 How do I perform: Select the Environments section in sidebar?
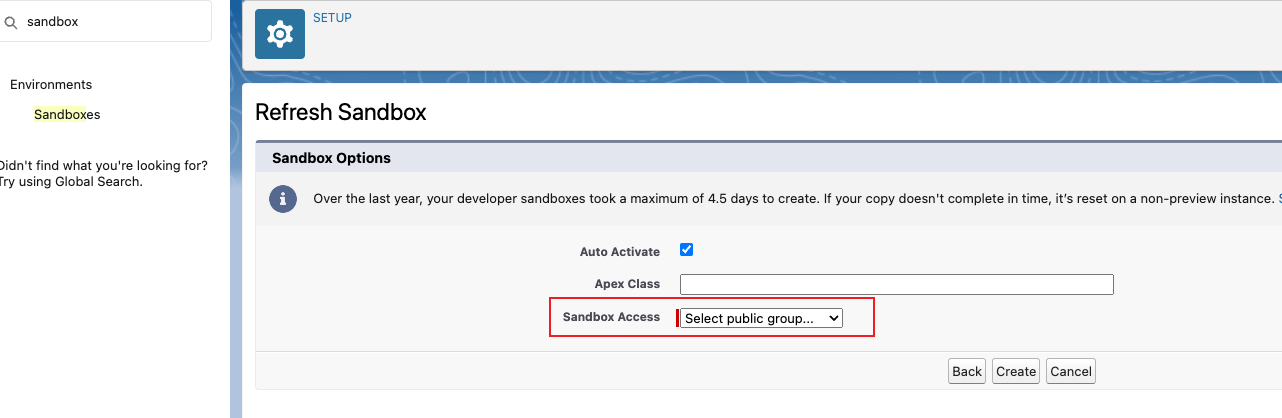coord(51,85)
